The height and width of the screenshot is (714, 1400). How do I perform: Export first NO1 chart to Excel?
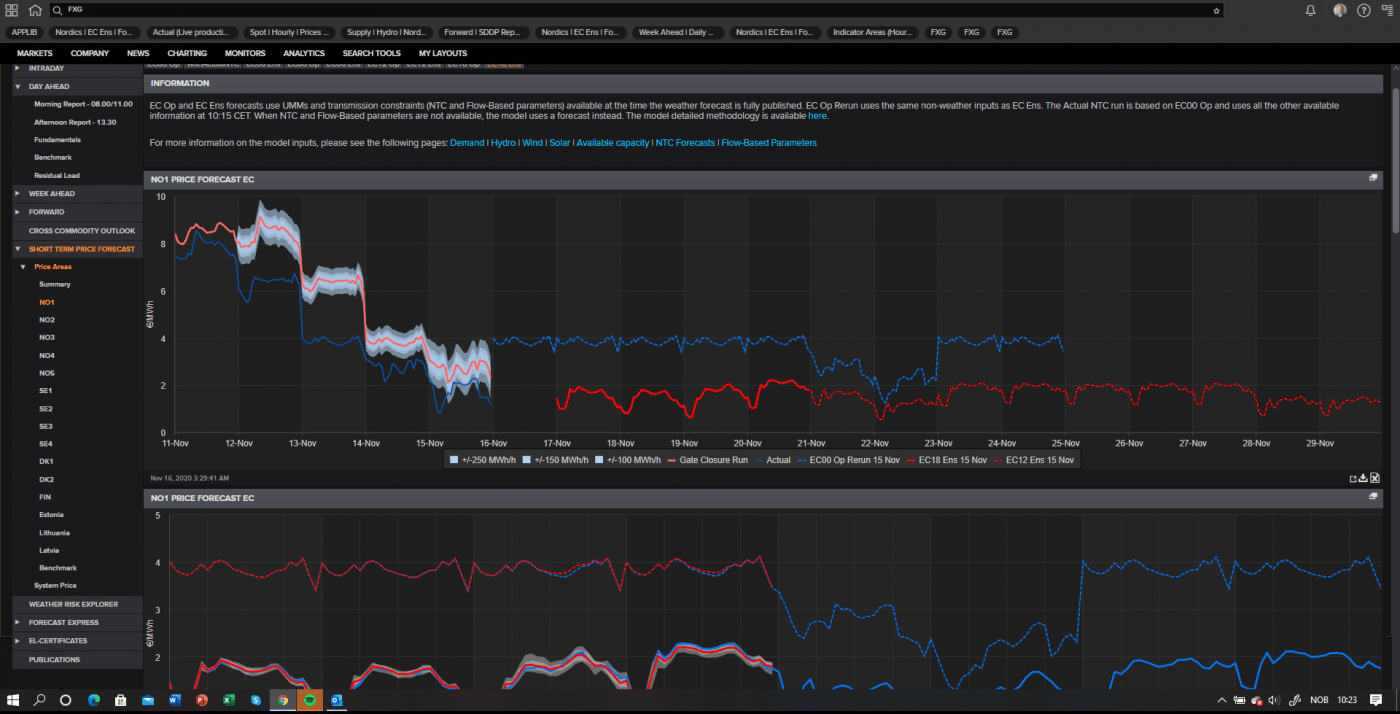point(1375,478)
